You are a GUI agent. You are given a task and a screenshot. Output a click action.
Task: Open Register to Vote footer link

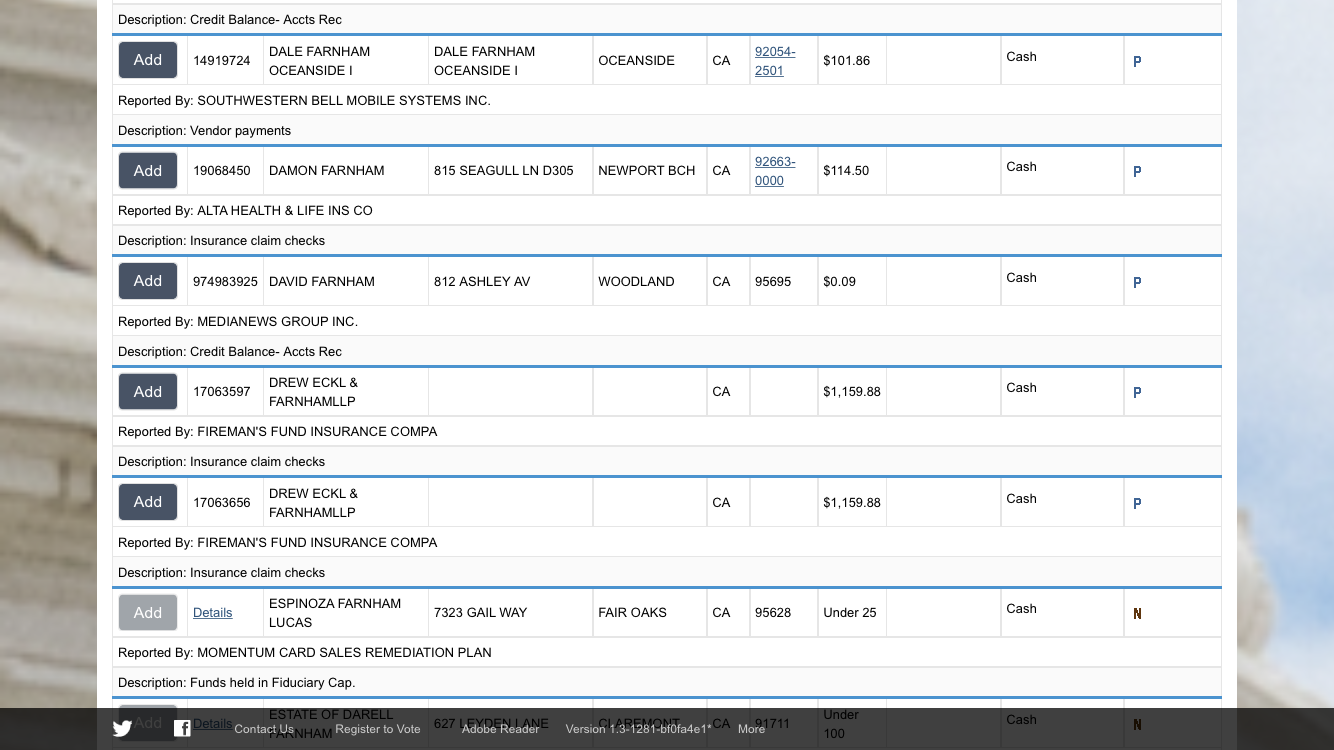click(378, 729)
